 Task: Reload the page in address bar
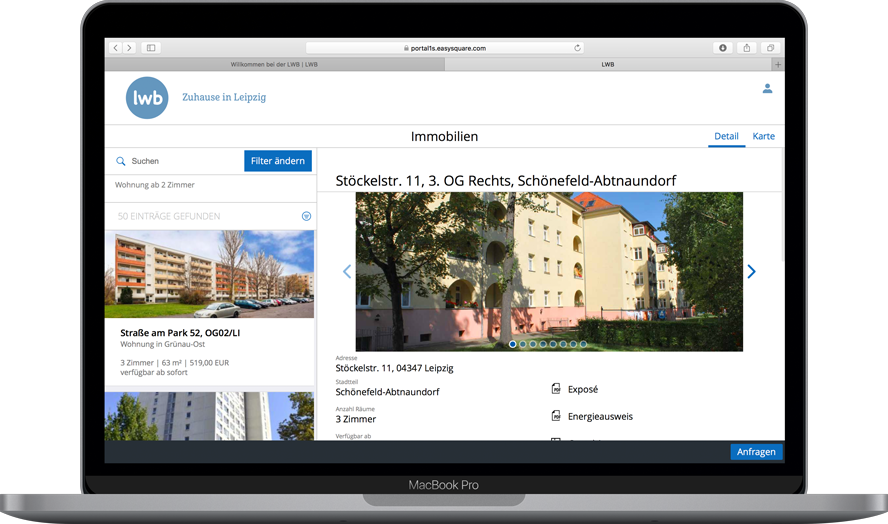577,48
